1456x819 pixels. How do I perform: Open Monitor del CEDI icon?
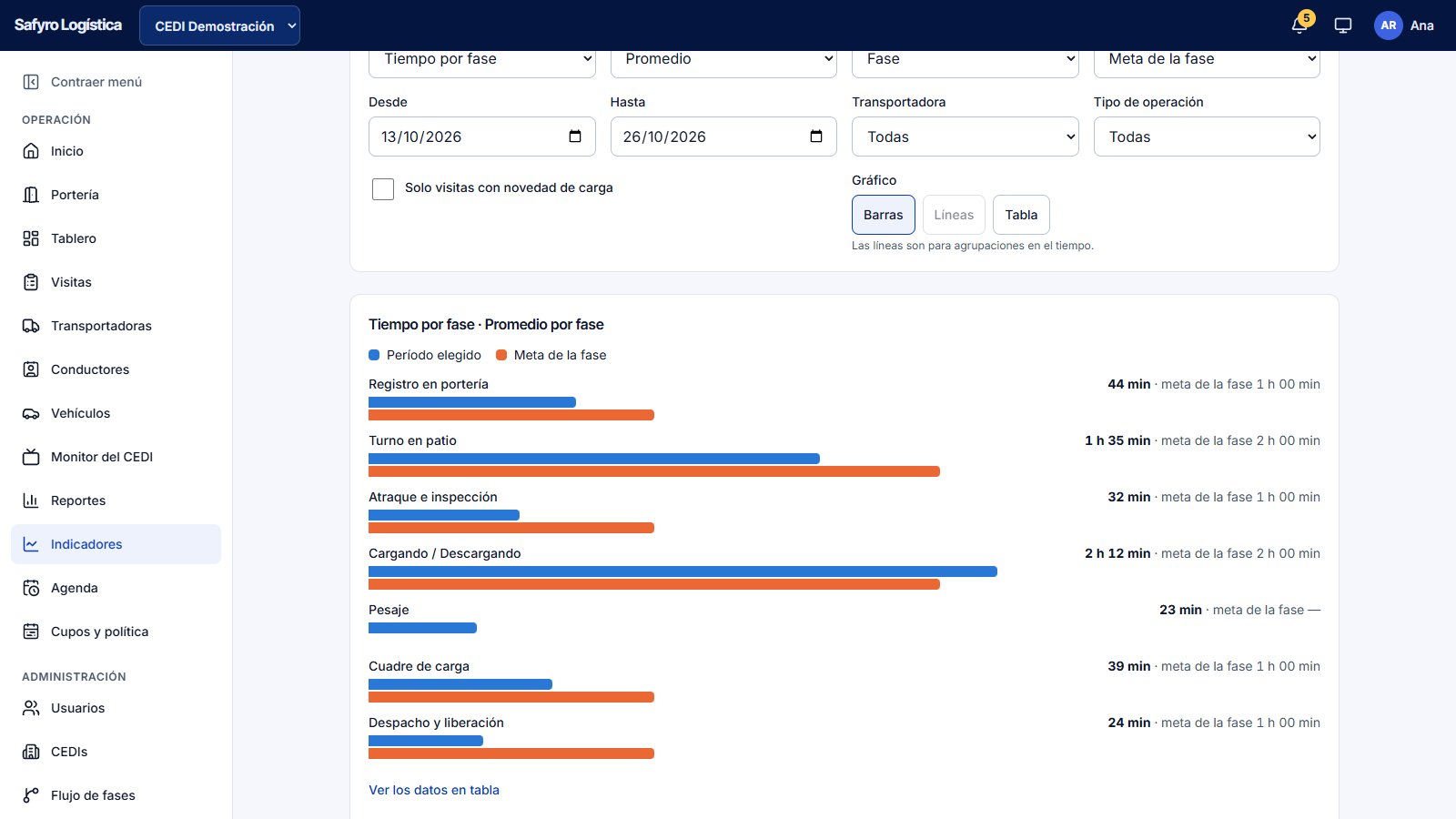(31, 457)
